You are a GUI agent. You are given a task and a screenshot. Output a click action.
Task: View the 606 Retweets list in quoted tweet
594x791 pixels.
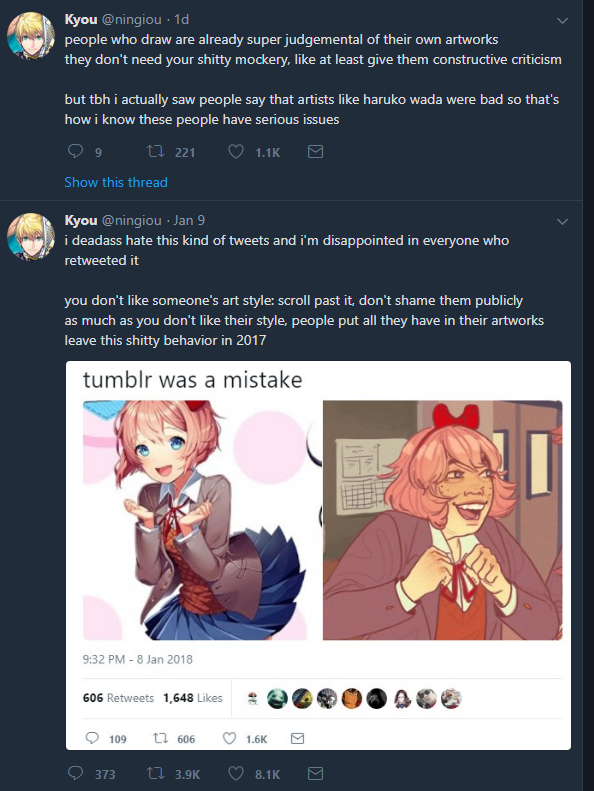point(118,698)
